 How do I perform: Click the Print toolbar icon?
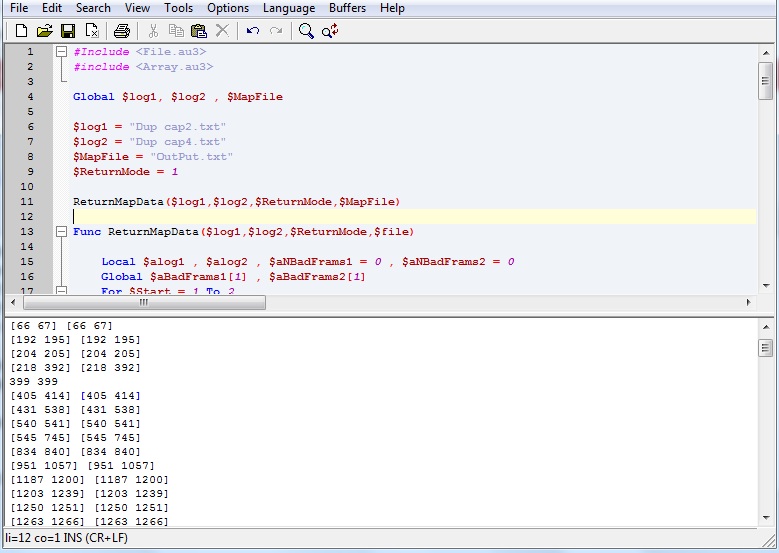tap(121, 31)
